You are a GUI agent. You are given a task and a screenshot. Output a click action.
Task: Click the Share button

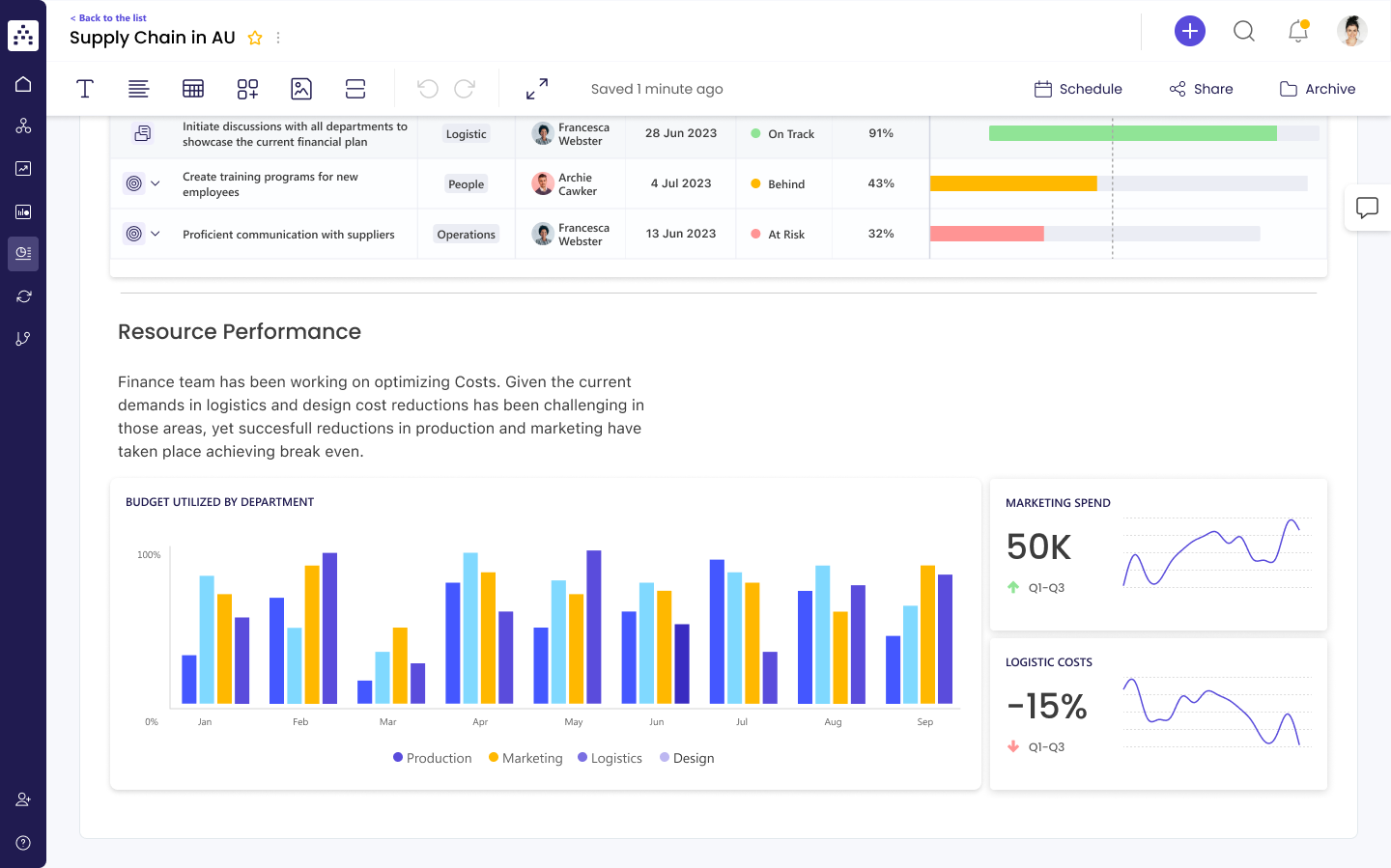1201,89
